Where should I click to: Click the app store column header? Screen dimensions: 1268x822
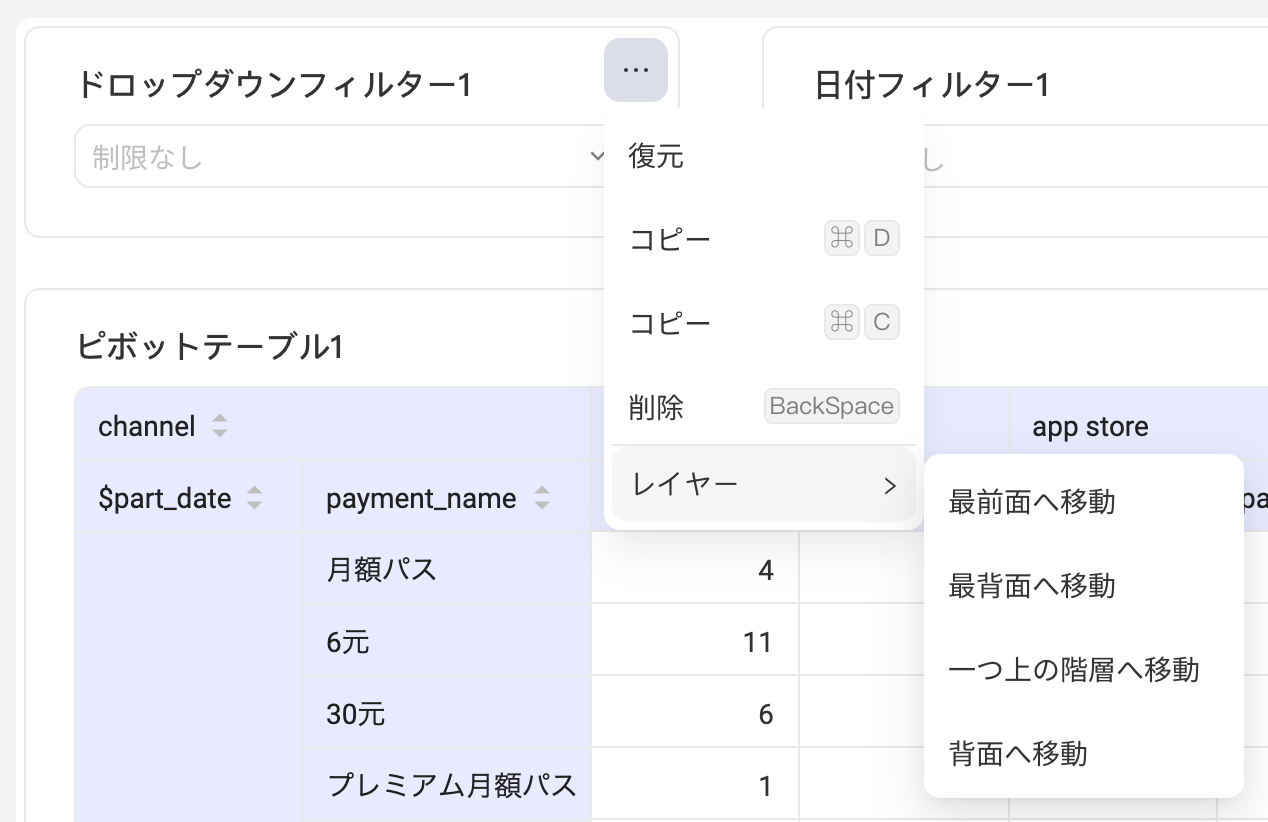(1090, 427)
